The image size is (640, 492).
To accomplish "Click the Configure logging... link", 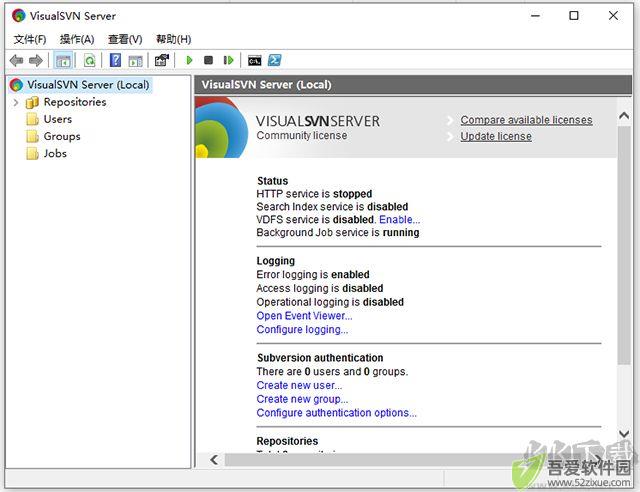I will (302, 329).
